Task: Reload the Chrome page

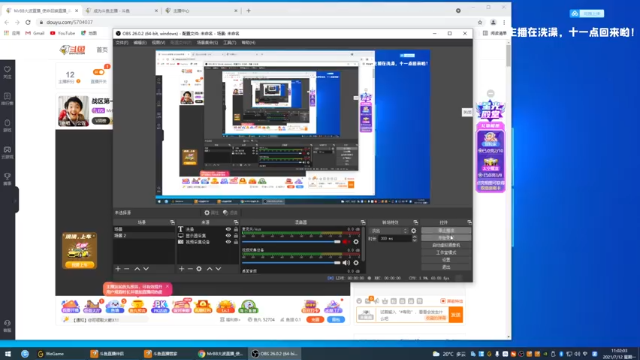Action: coord(28,22)
